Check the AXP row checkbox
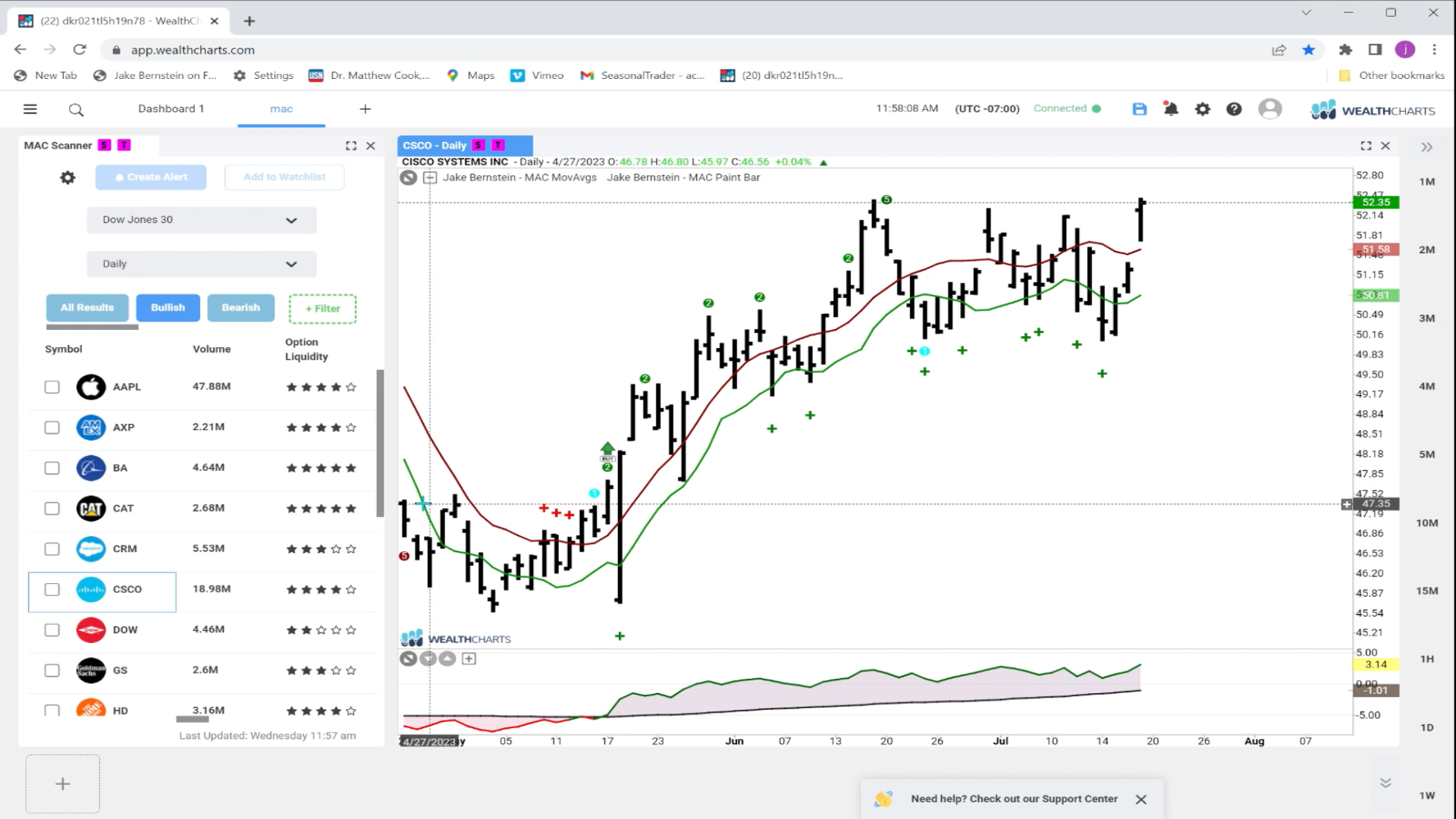1456x819 pixels. [52, 428]
